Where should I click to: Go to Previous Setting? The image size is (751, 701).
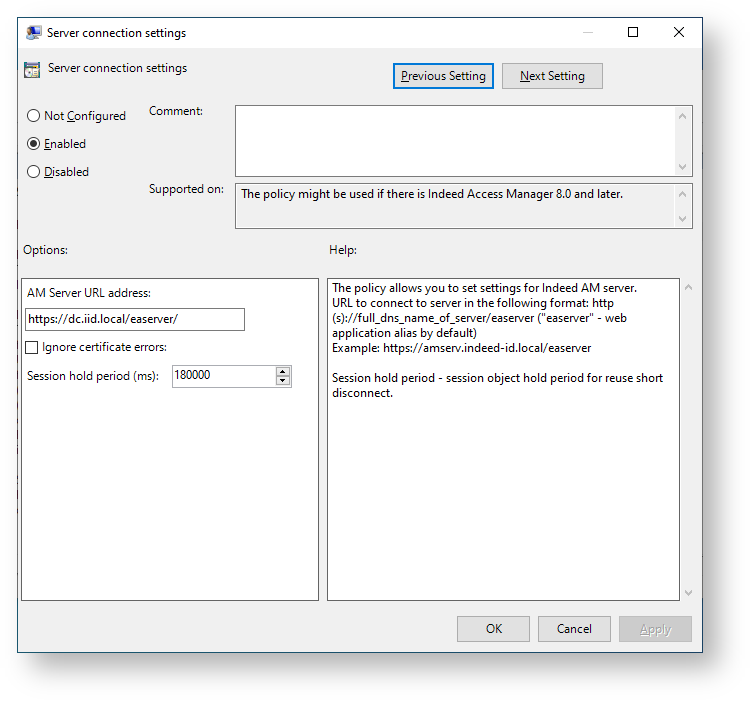(443, 76)
